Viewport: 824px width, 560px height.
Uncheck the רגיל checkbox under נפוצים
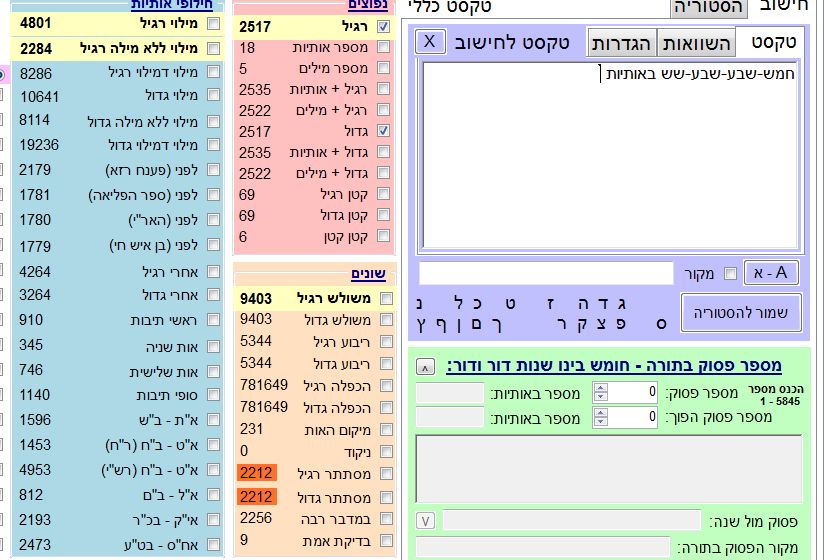[384, 27]
